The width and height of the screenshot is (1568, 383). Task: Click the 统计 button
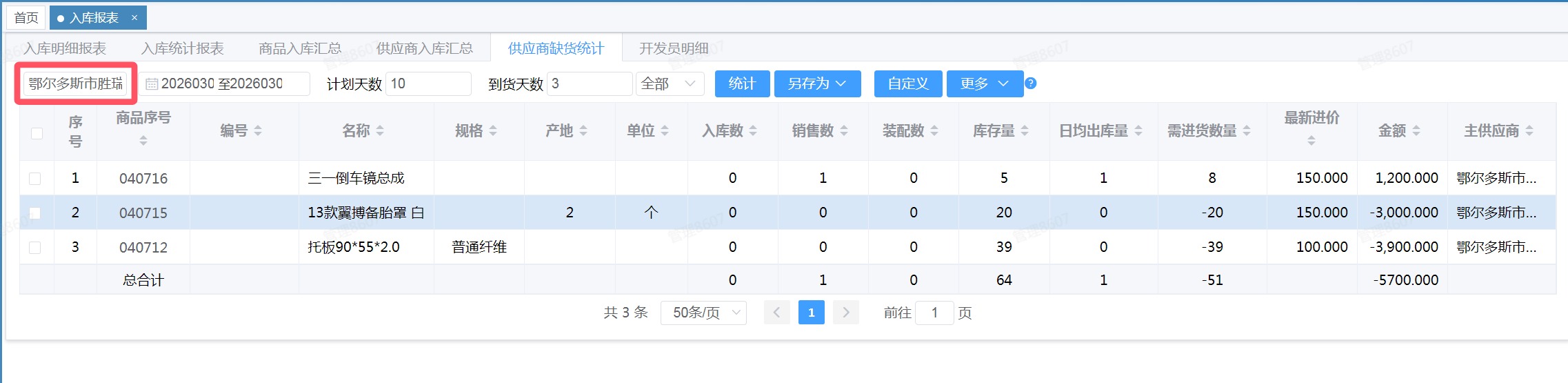742,84
